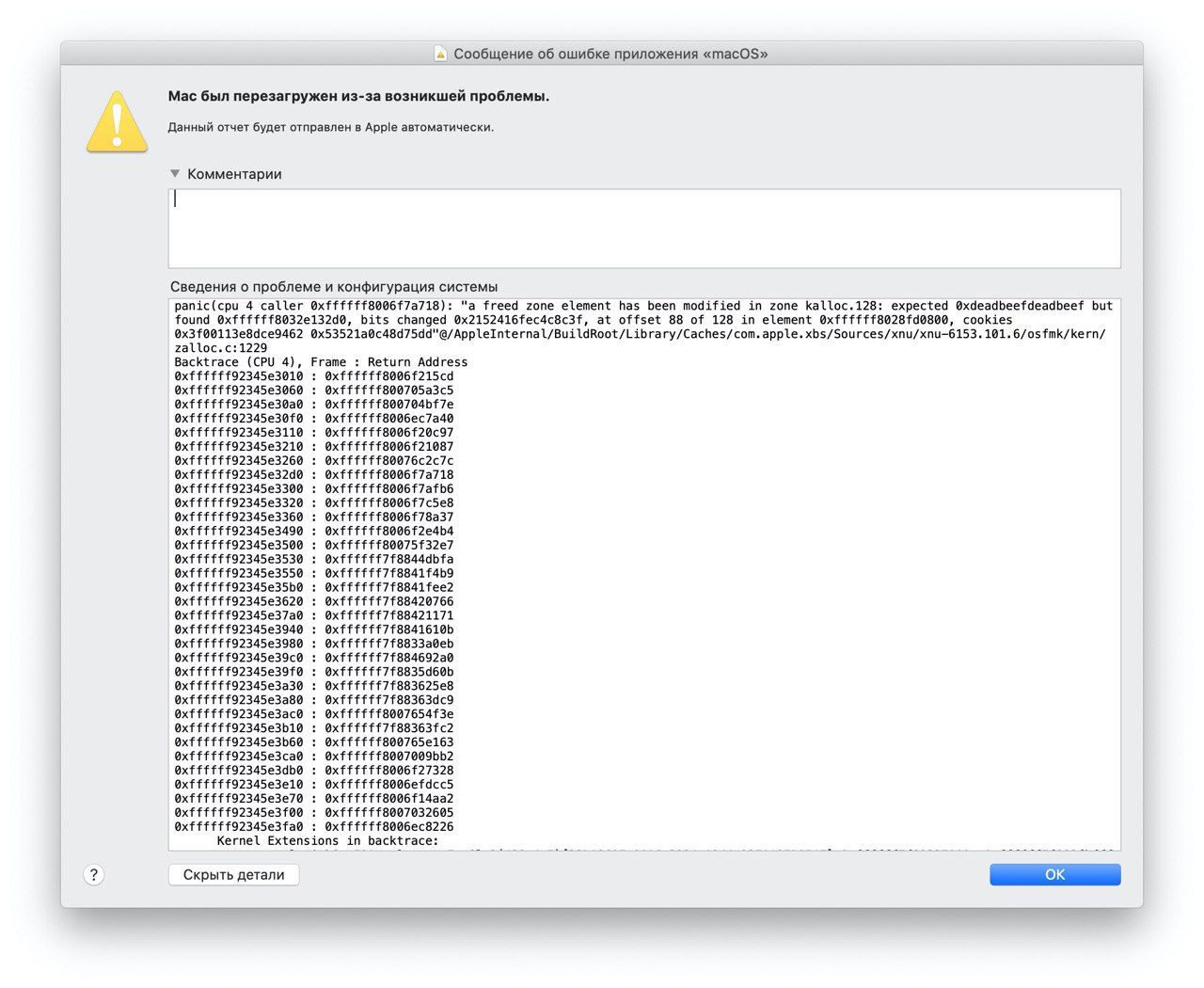Click backtrace row ending «0xffffff8006ec8226»
The width and height of the screenshot is (1204, 988).
point(314,827)
